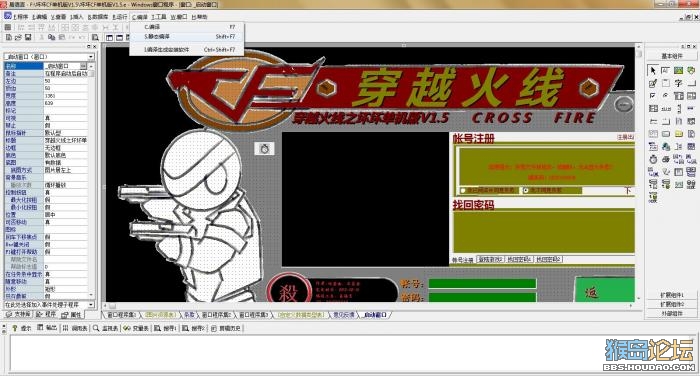This screenshot has width=700, height=376.
Task: Select the checkbox component icon in toolbox
Action: (x=653, y=96)
